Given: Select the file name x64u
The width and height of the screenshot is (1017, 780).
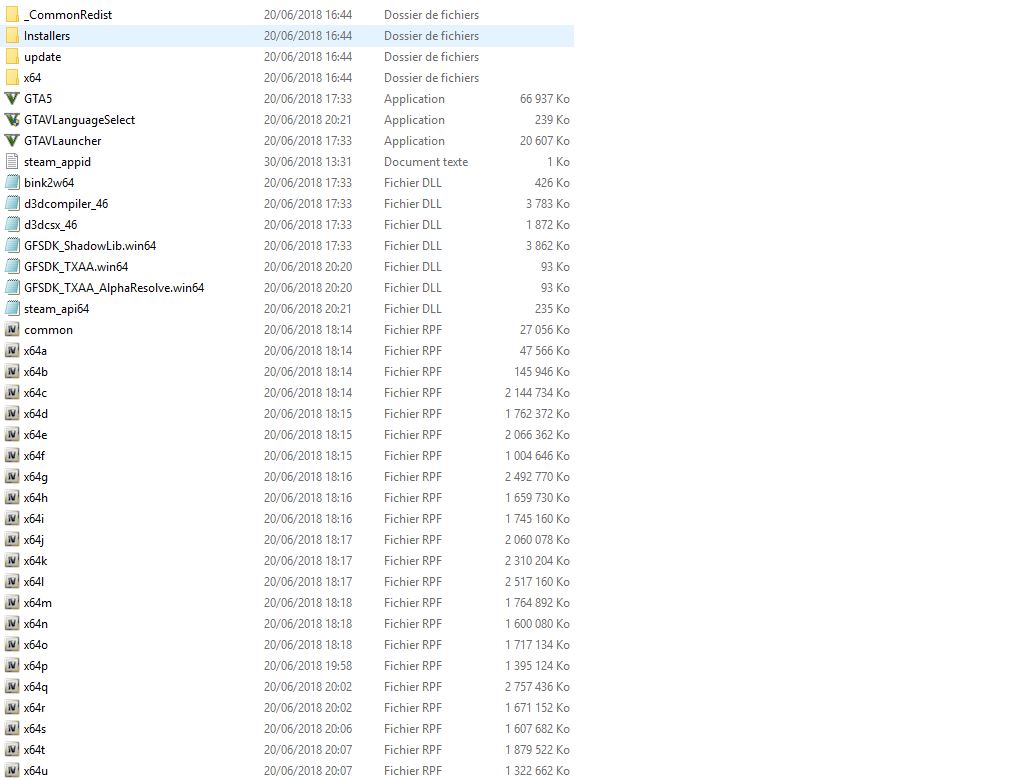Looking at the screenshot, I should [x=36, y=771].
